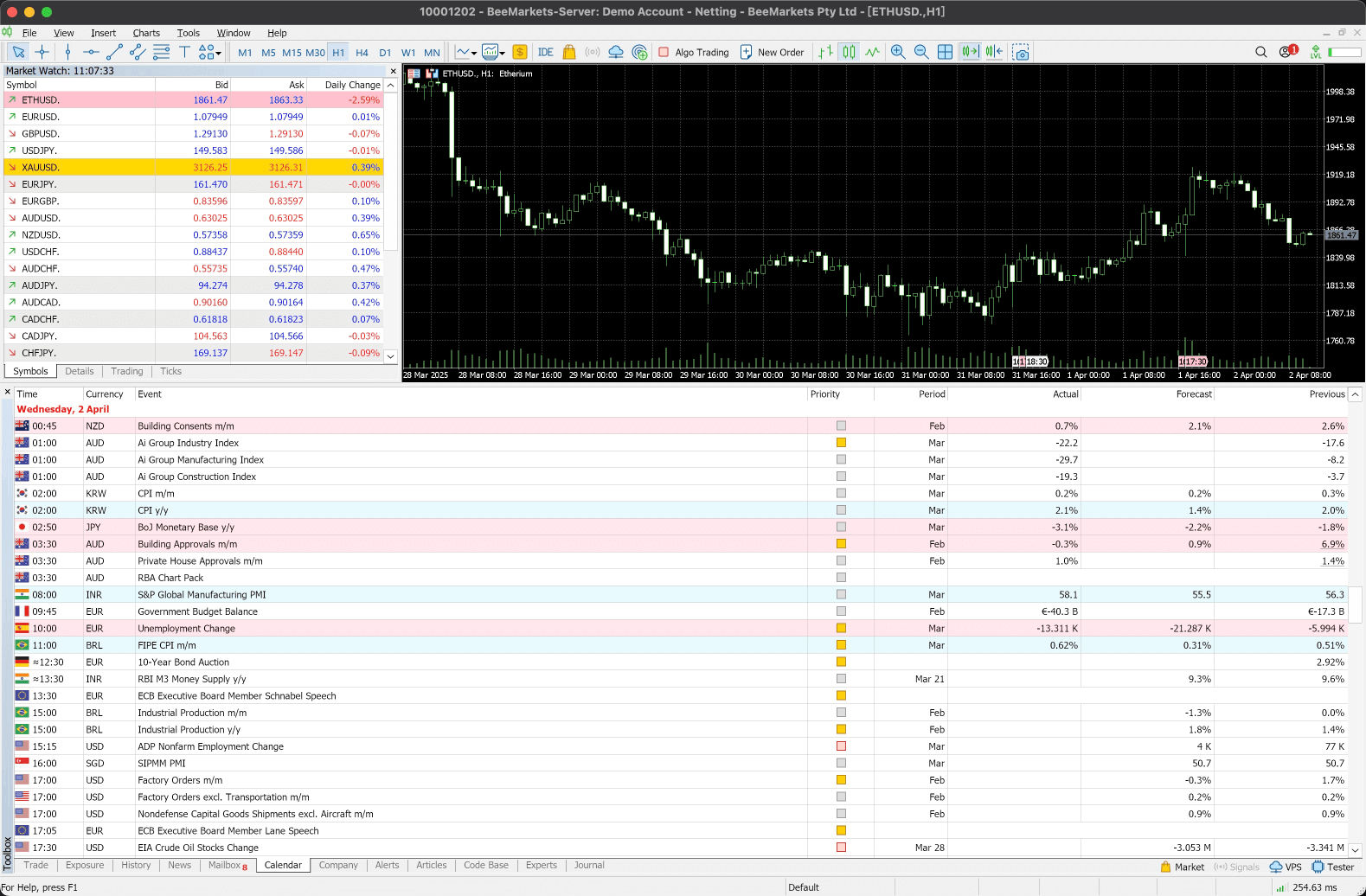Open the Charts menu
The width and height of the screenshot is (1366, 896).
146,33
